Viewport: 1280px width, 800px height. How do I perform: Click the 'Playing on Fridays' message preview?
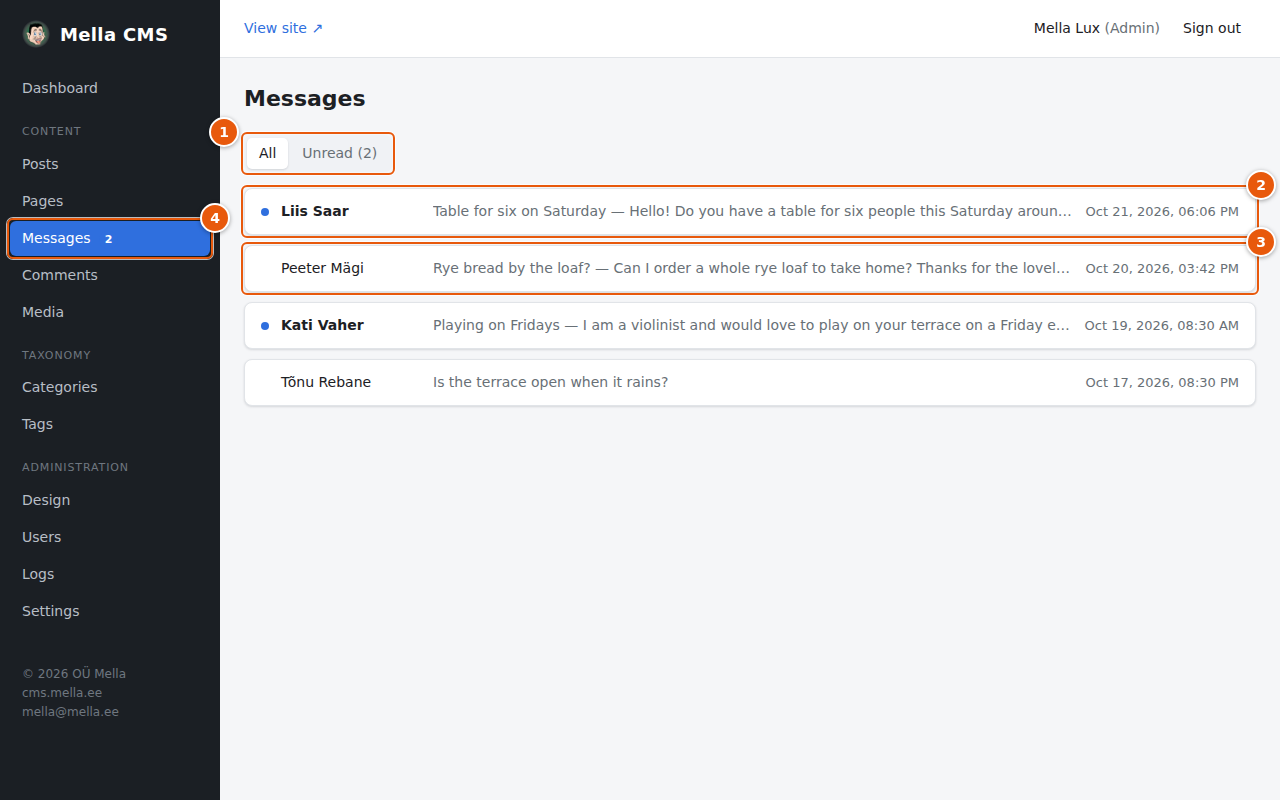752,325
